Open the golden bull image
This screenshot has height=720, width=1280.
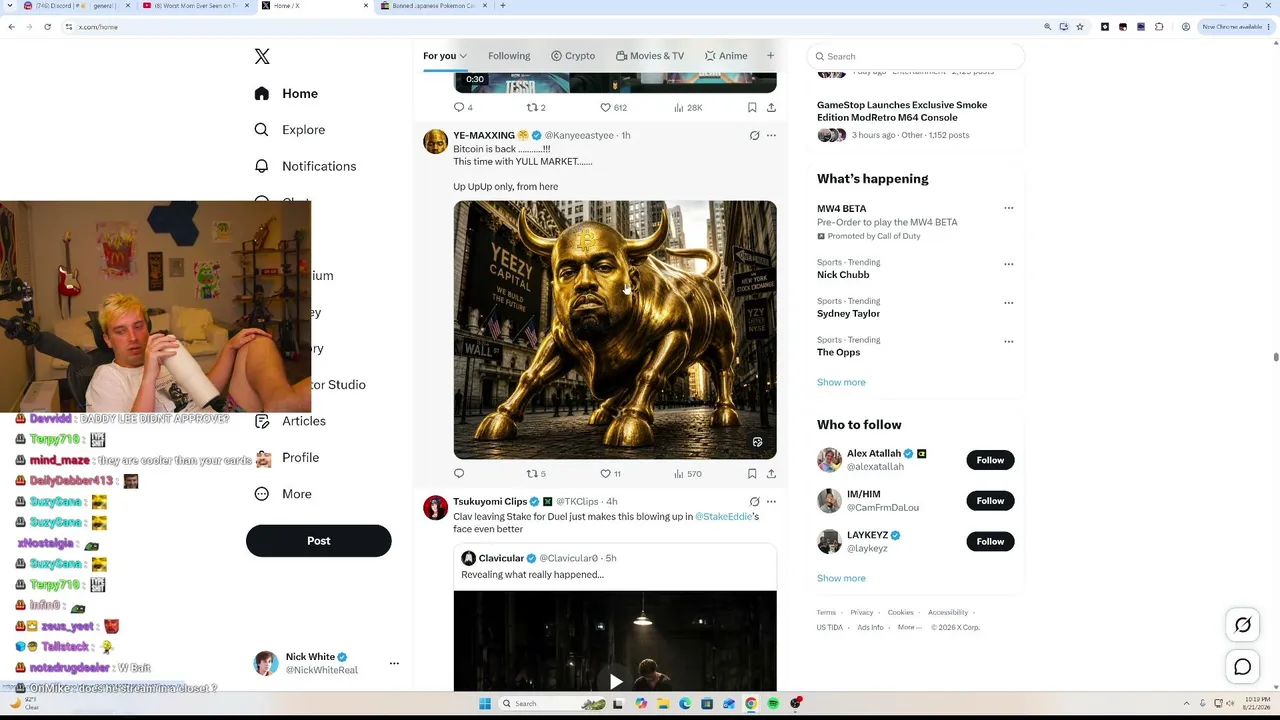pyautogui.click(x=615, y=330)
